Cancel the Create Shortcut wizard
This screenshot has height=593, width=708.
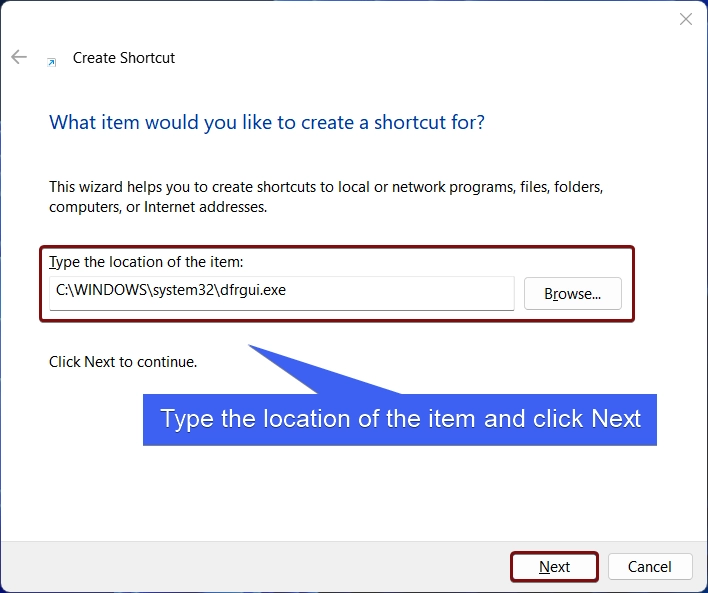coord(650,566)
